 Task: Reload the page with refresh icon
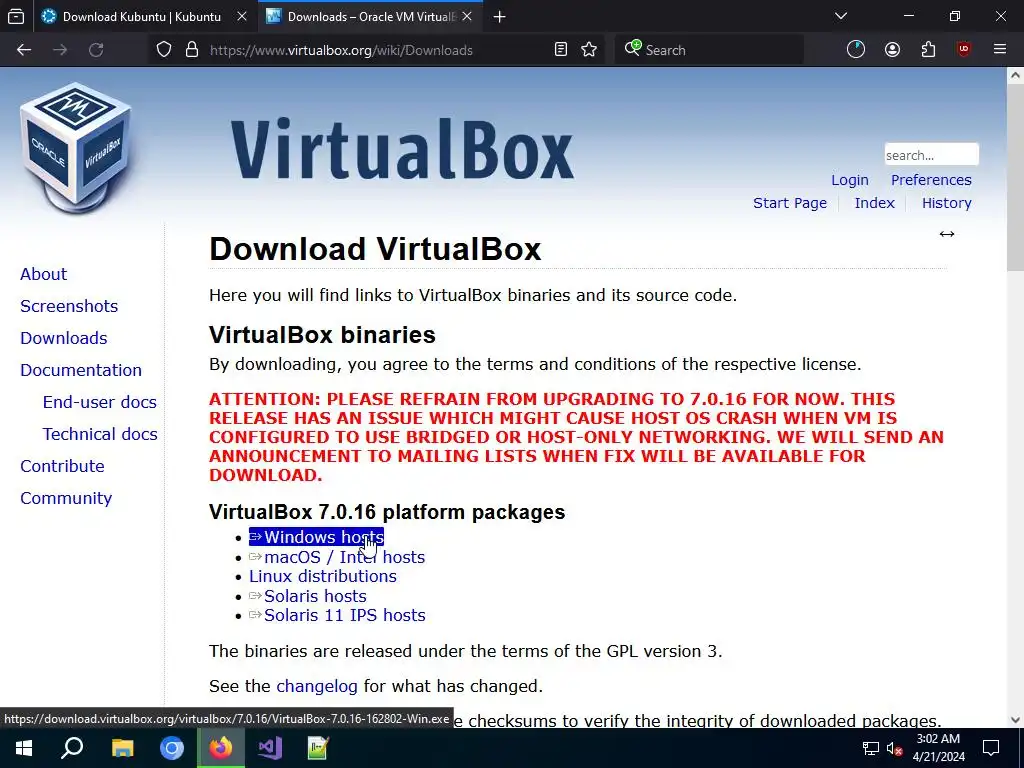[x=96, y=50]
